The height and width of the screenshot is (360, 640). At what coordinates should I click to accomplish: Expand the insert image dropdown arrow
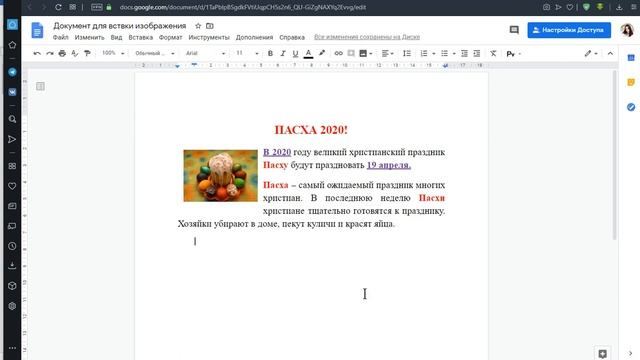tap(371, 54)
